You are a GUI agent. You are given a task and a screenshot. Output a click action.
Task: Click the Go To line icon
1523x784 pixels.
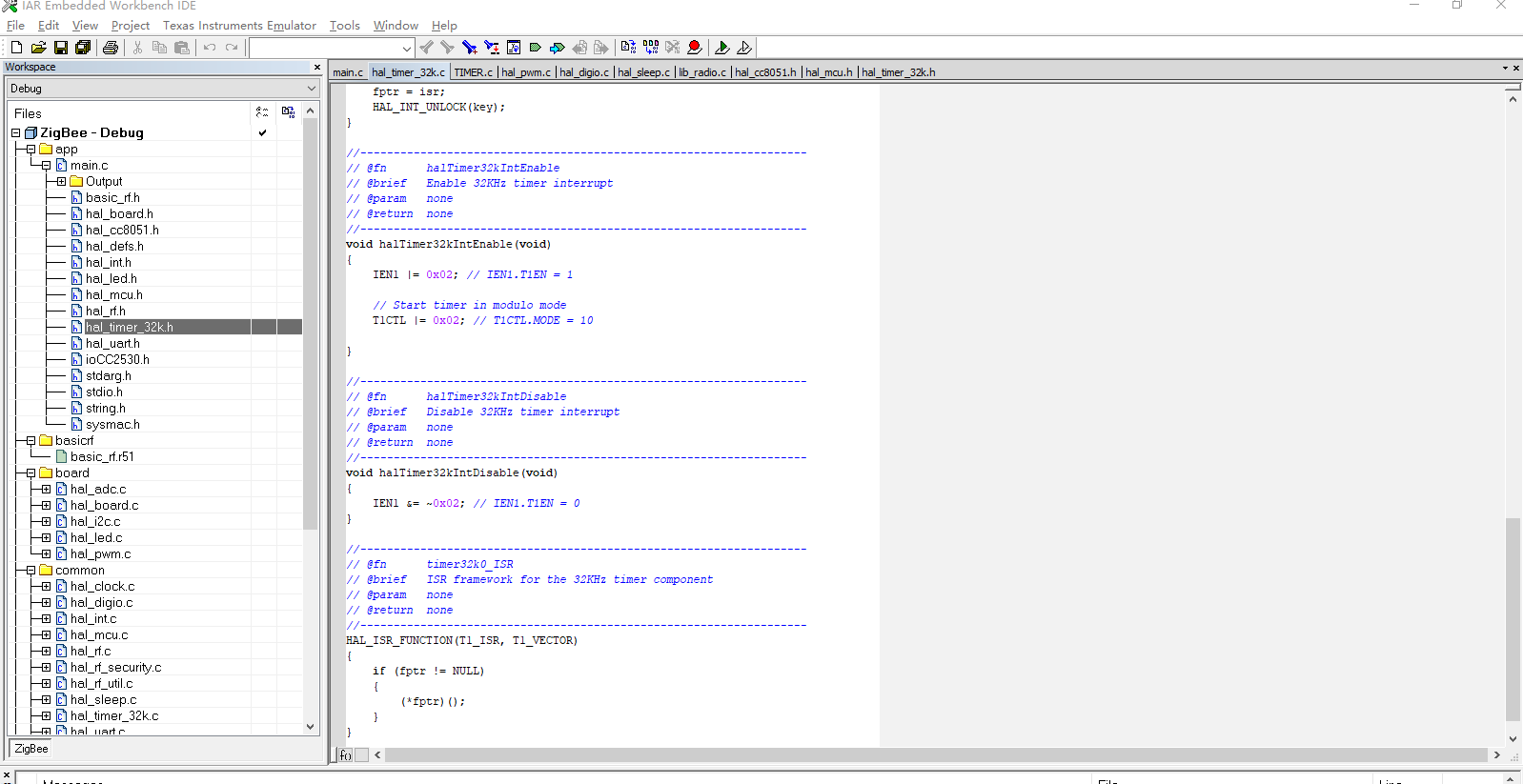514,48
